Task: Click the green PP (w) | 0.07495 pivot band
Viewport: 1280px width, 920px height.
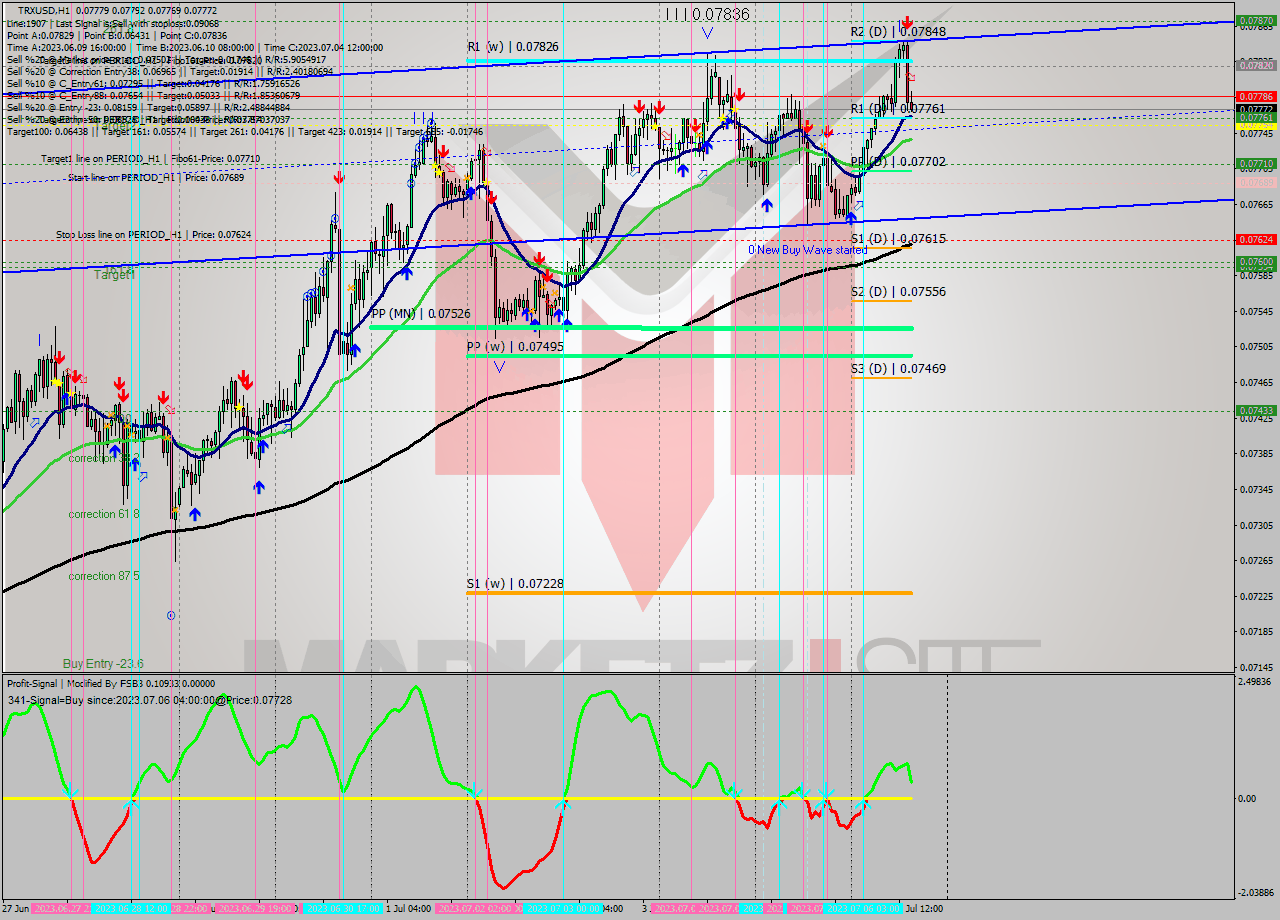Action: 690,353
